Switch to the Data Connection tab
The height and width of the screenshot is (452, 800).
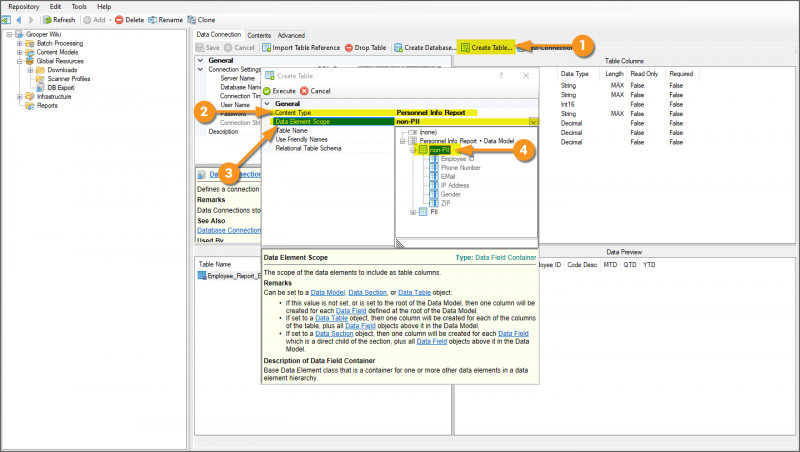(218, 35)
